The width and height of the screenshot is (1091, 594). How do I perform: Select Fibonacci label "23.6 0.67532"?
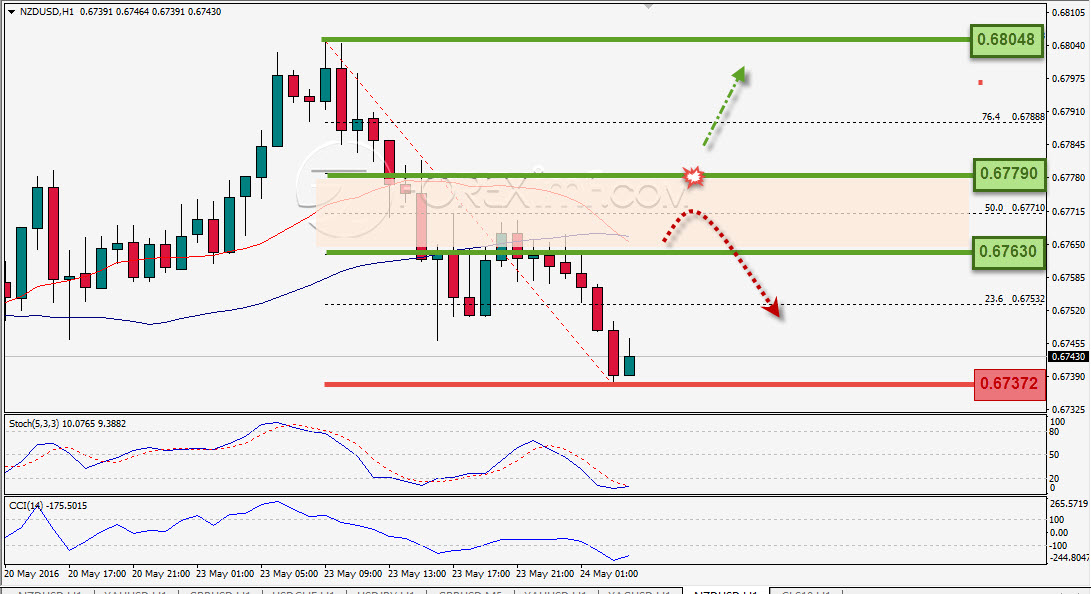[1014, 298]
